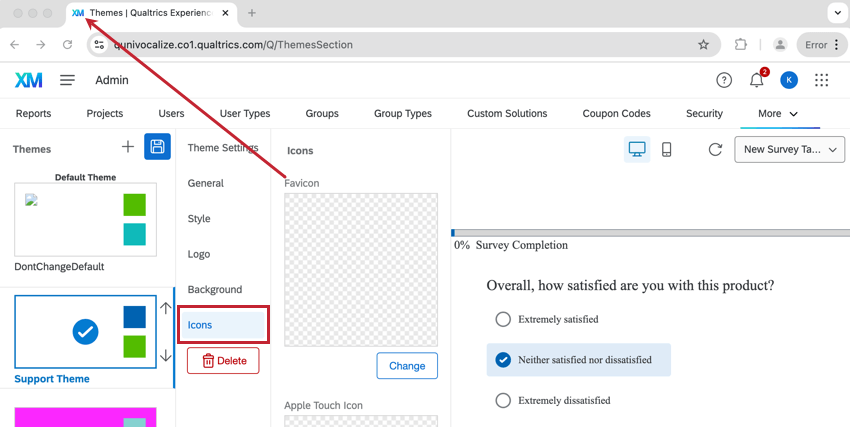Click the save themes floppy disk icon
This screenshot has width=850, height=427.
point(157,146)
